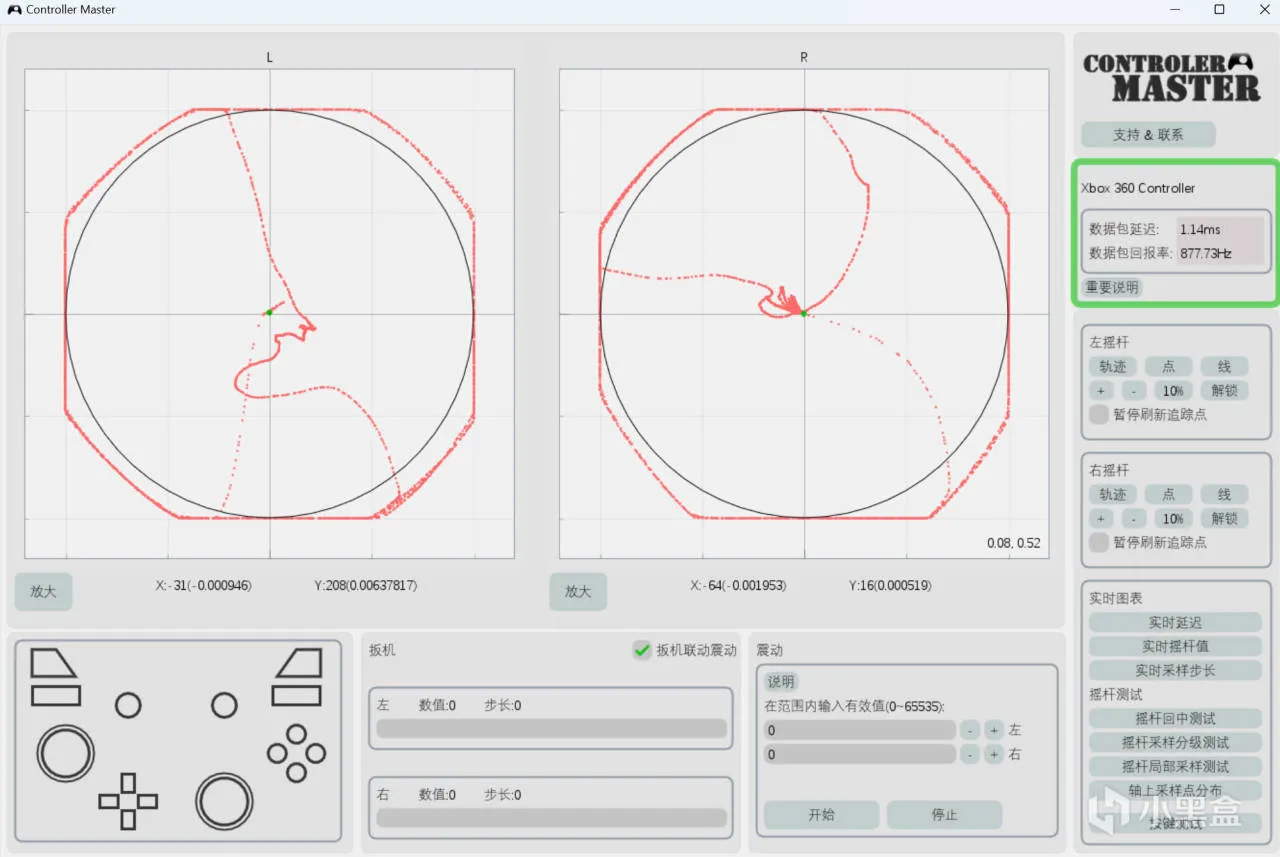
Task: Click the - button under 左摇杆
Action: click(1134, 391)
